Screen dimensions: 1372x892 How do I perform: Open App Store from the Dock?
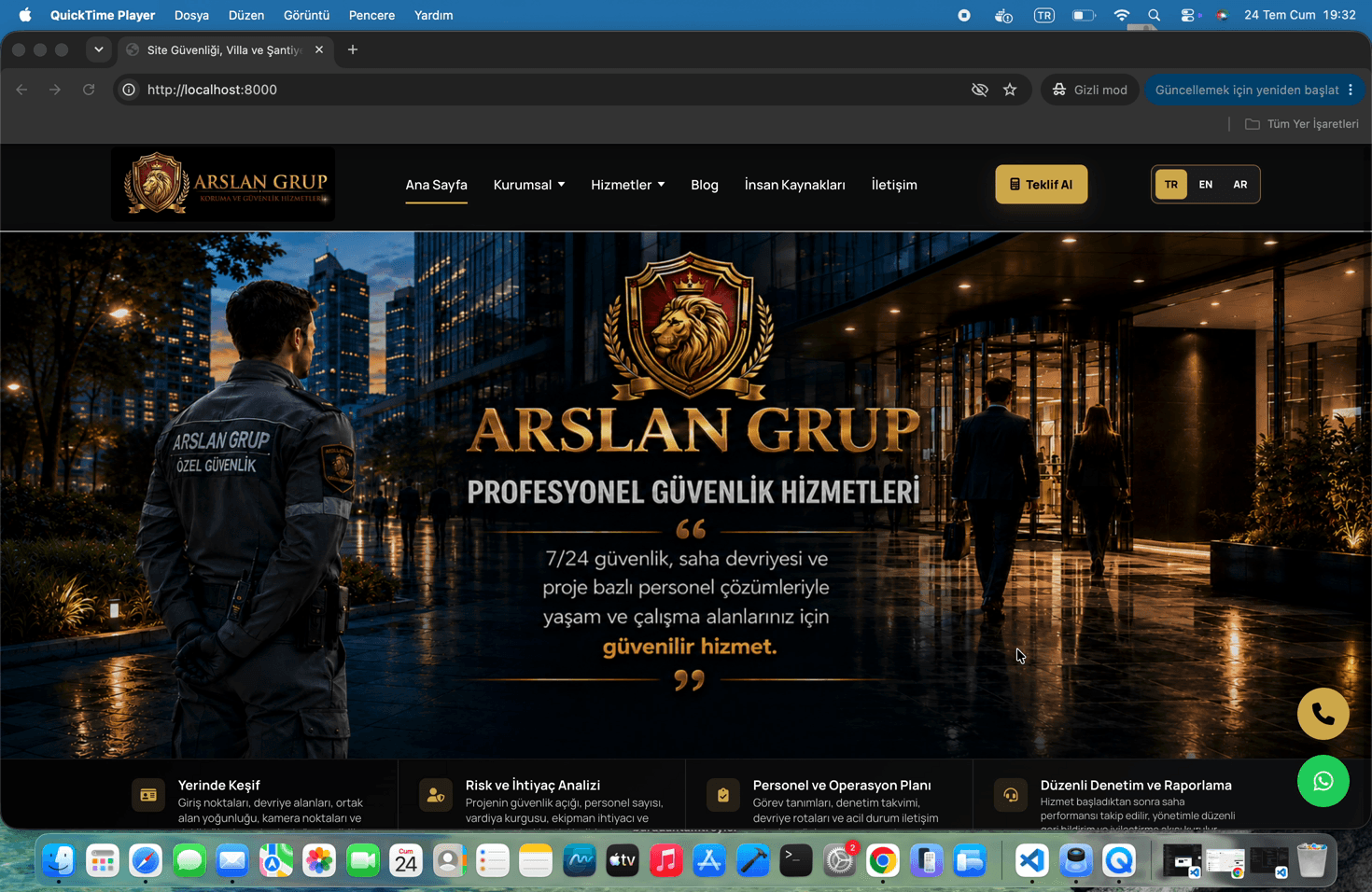click(709, 860)
